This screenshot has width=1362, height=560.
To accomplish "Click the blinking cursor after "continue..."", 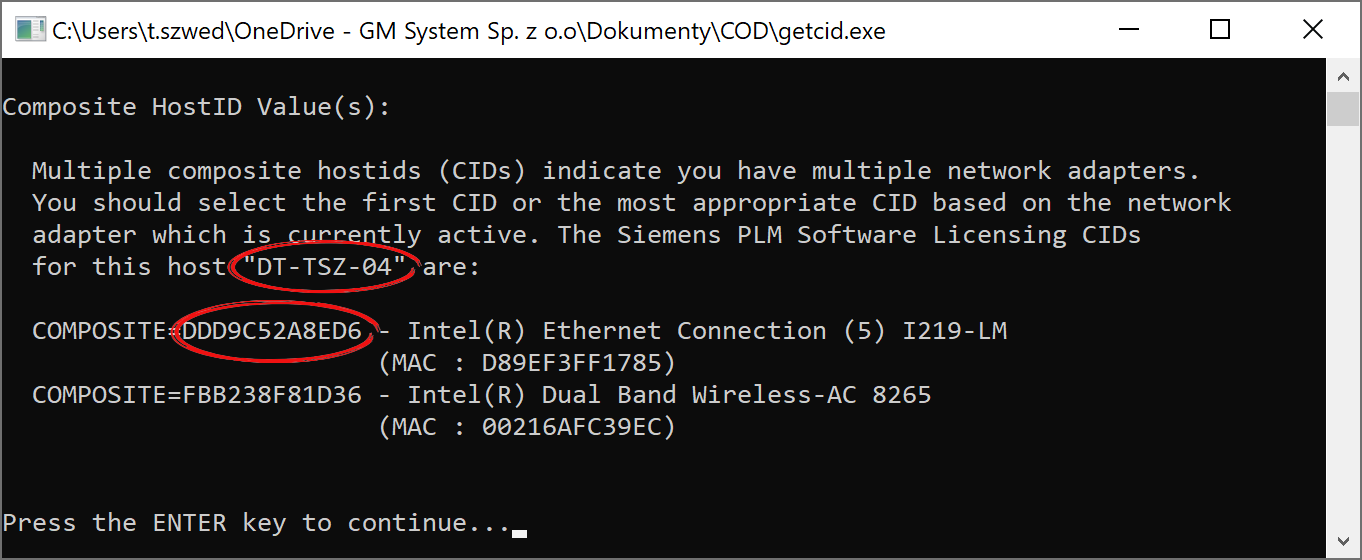I will click(519, 533).
